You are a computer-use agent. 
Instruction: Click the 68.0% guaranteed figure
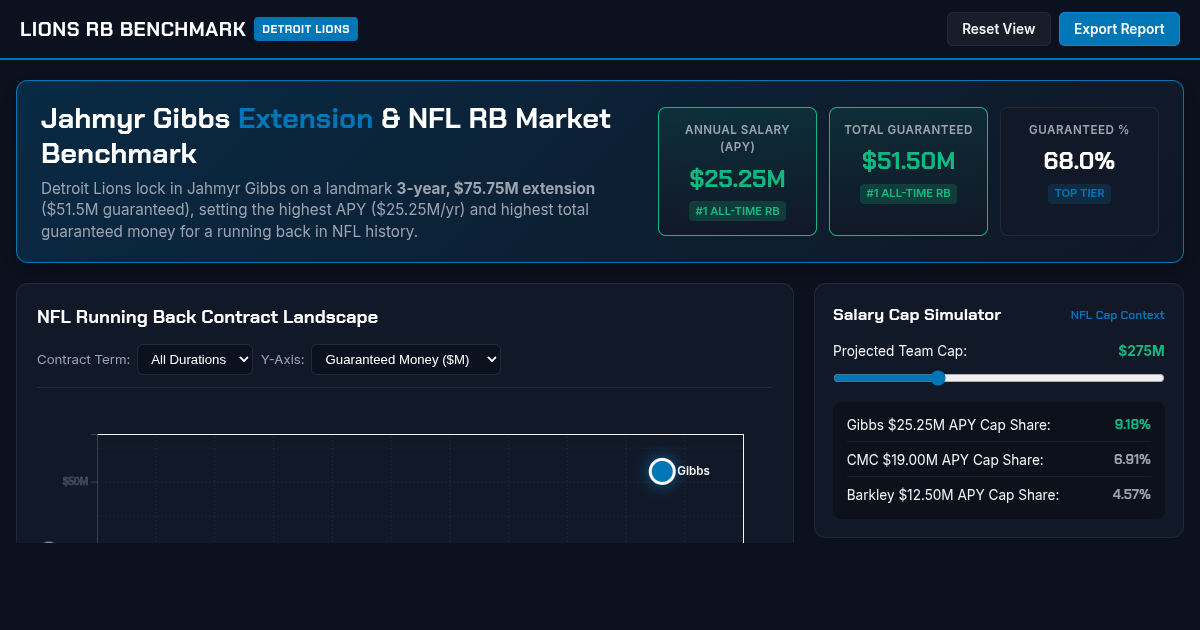[1079, 161]
